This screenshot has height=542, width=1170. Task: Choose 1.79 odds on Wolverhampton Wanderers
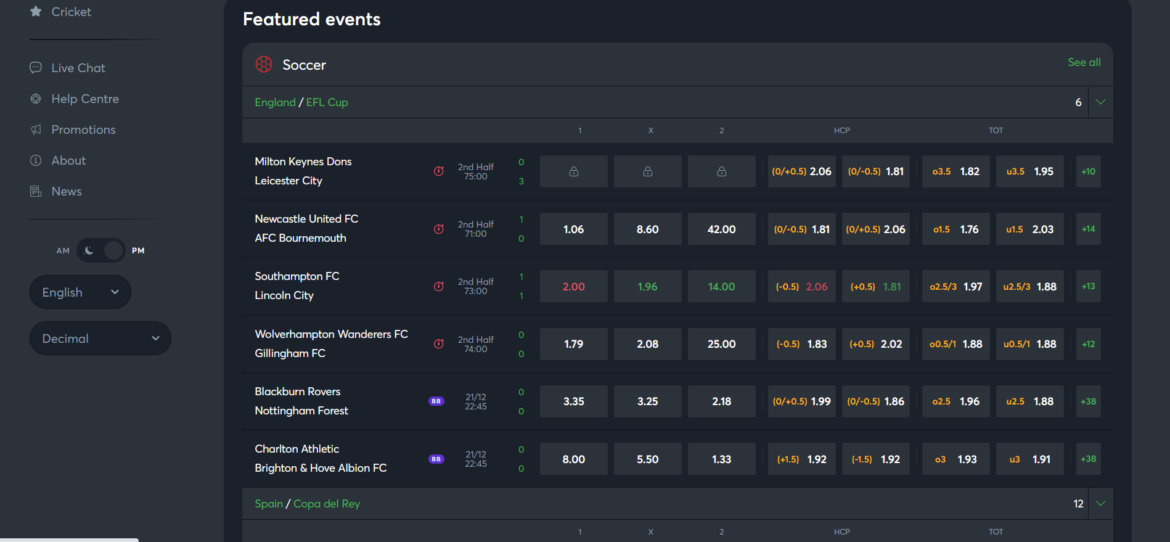[x=574, y=344]
